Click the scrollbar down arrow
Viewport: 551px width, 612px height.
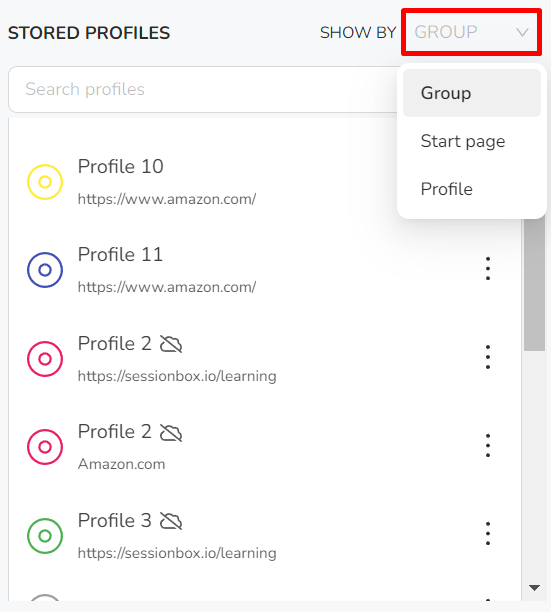[534, 587]
